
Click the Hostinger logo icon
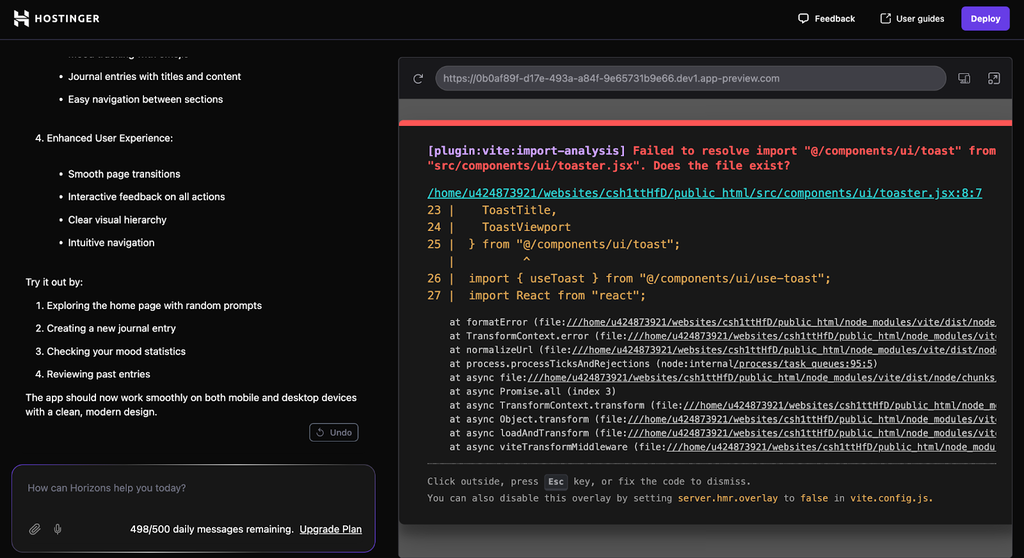21,18
